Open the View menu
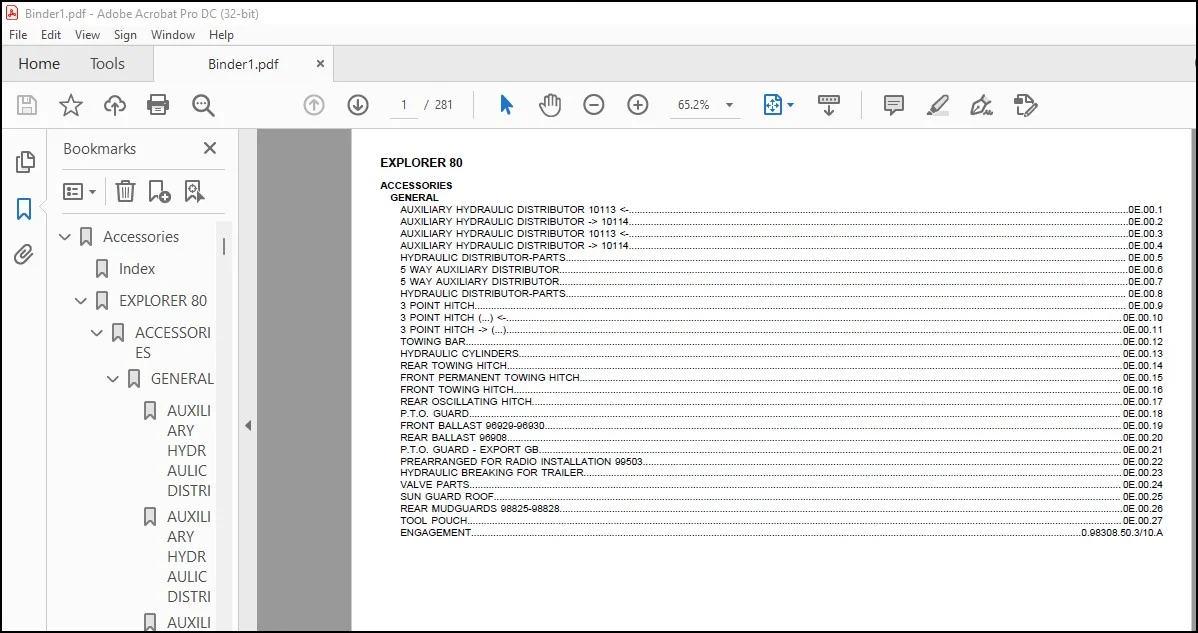1198x633 pixels. (x=87, y=34)
